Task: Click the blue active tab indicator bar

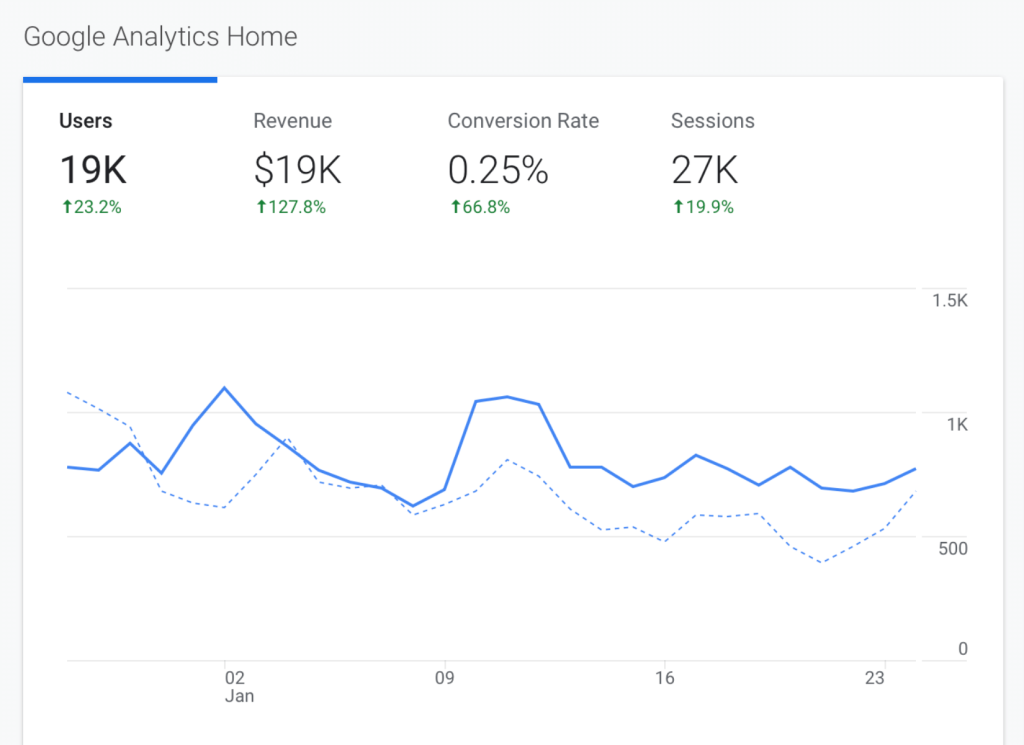Action: (x=120, y=78)
